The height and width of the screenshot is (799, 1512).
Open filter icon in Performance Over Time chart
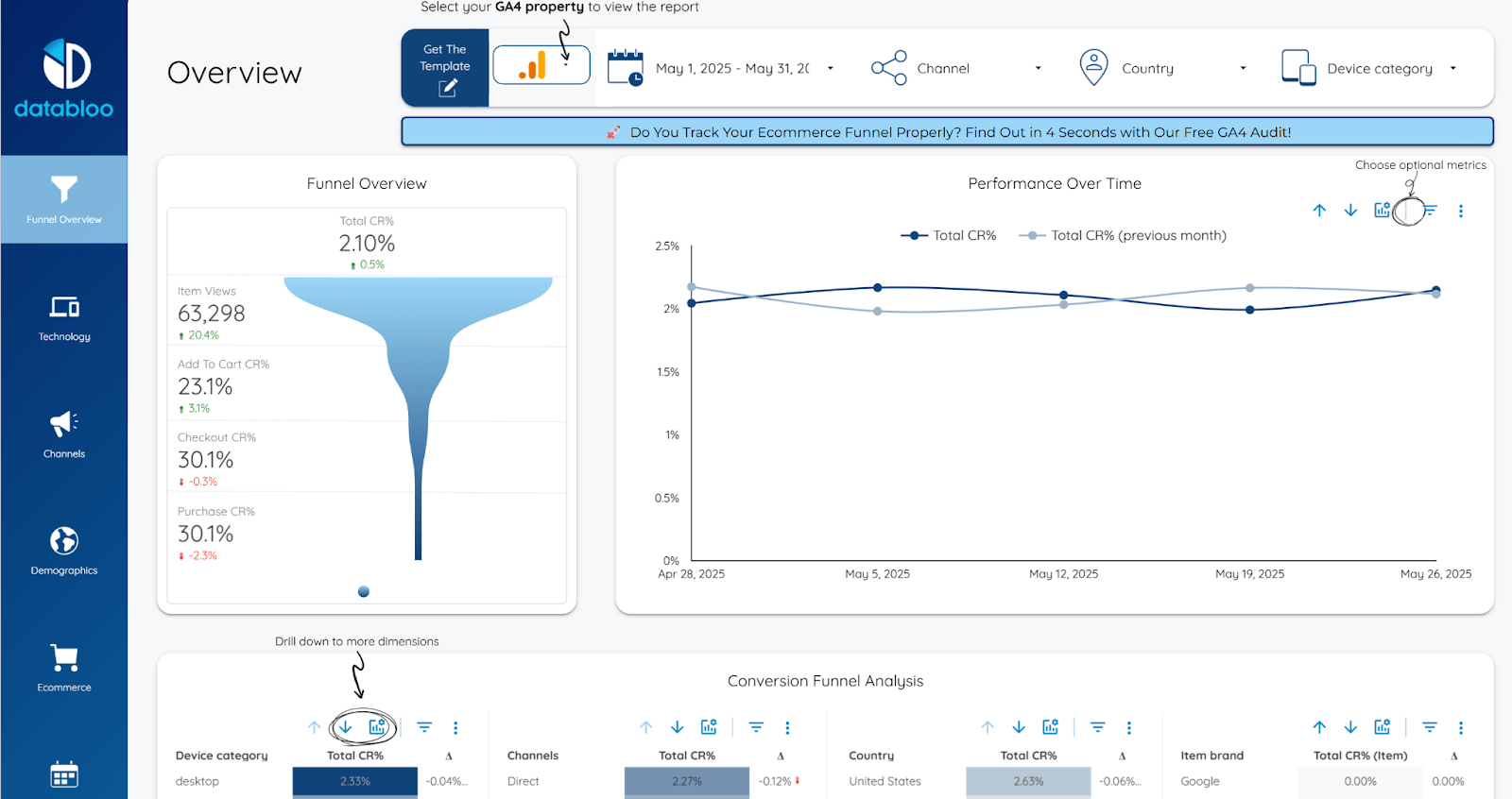click(x=1431, y=211)
